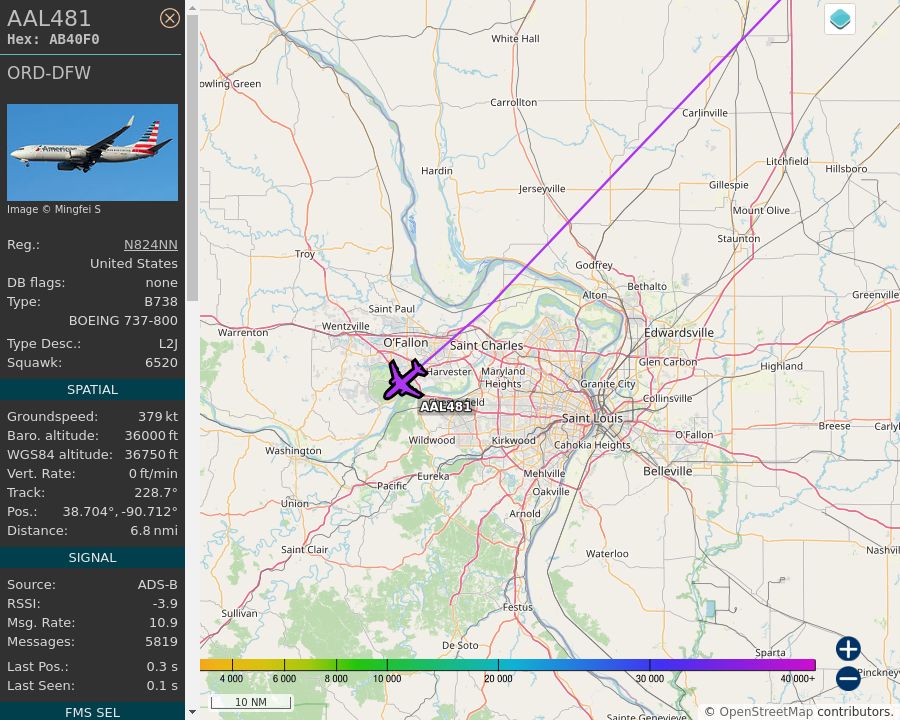900x720 pixels.
Task: Select Last Pos. value 0.3 s
Action: coord(162,667)
